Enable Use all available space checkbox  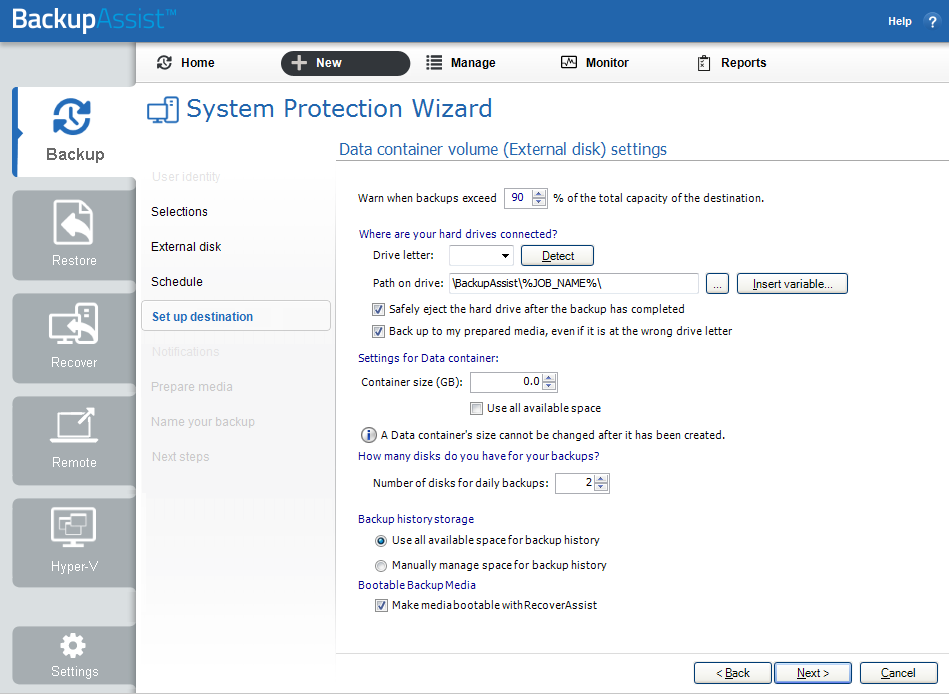click(476, 408)
